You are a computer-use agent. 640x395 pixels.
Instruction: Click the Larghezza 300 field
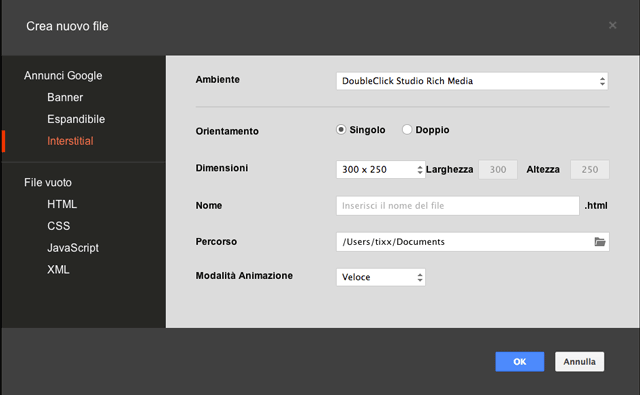click(498, 169)
